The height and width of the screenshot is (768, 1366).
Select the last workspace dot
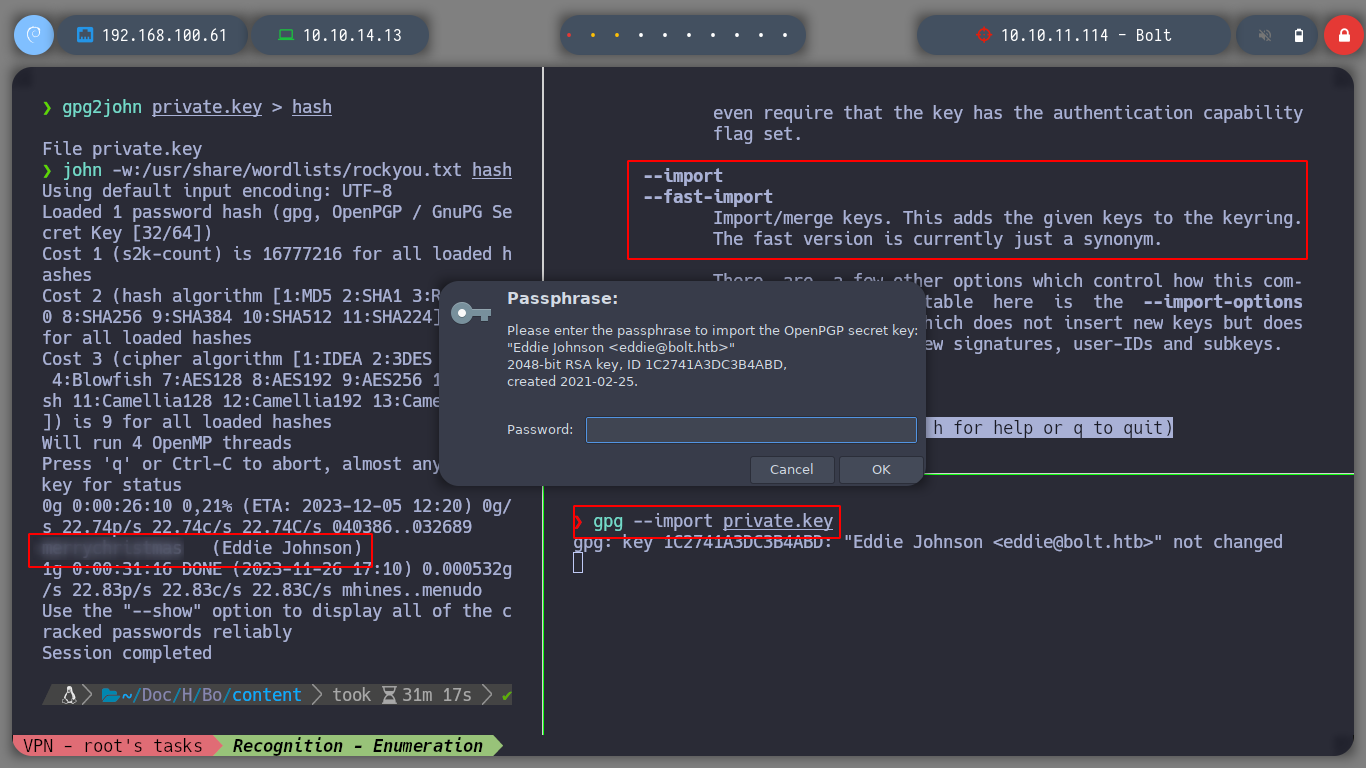pyautogui.click(x=785, y=35)
